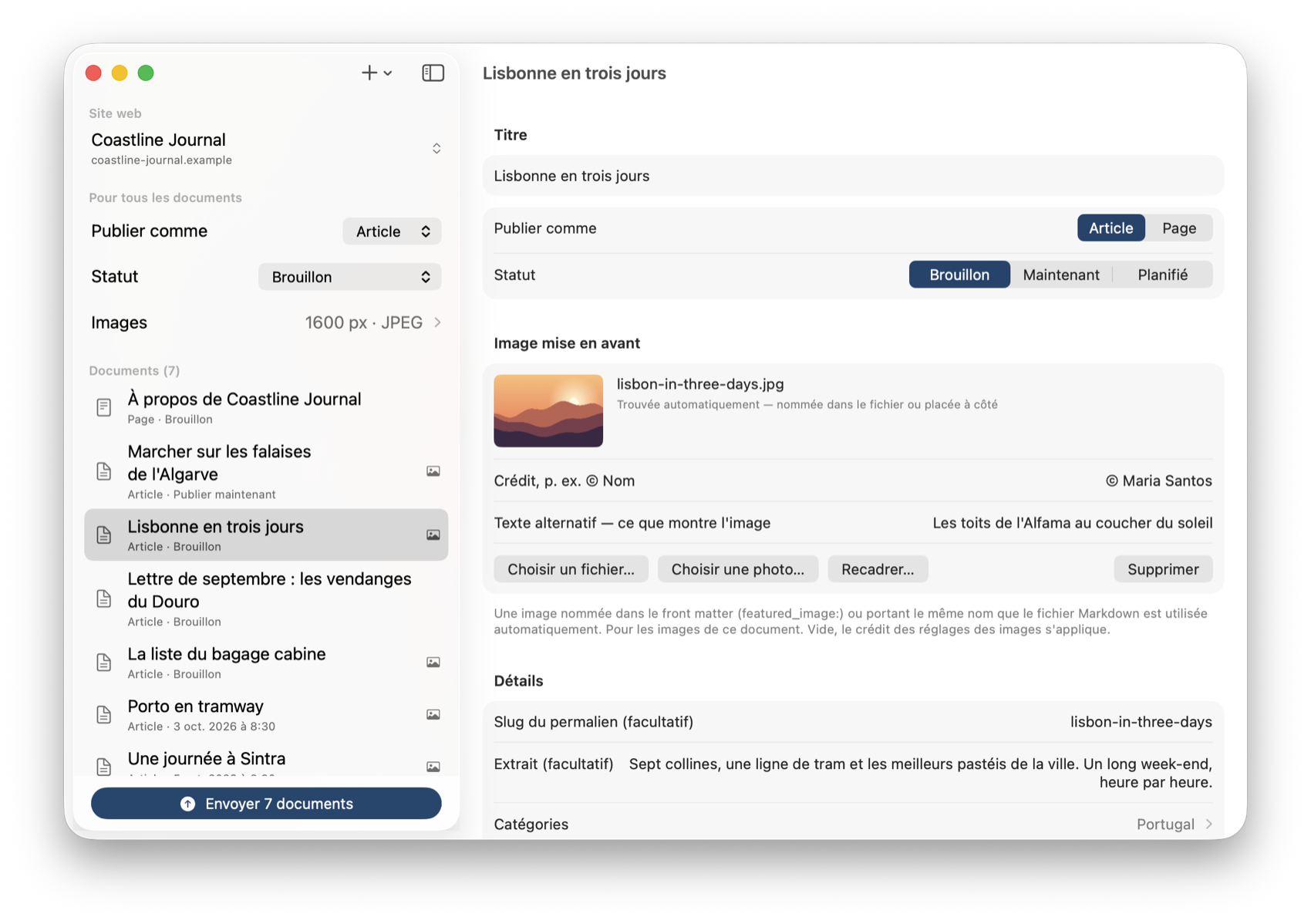The width and height of the screenshot is (1311, 924).
Task: Open the Coastline Journal site switcher
Action: [266, 148]
